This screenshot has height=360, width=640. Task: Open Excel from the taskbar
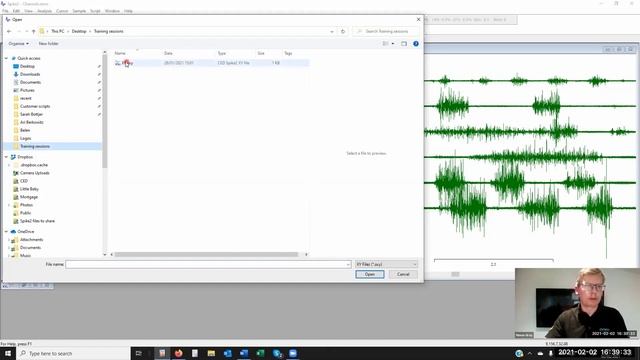[260, 353]
